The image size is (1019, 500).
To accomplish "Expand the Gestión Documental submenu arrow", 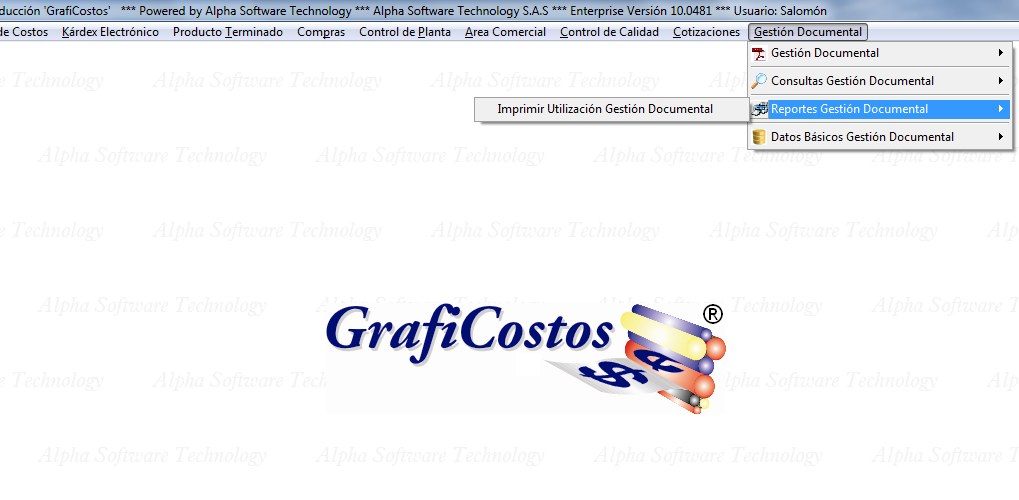I will (x=1000, y=53).
